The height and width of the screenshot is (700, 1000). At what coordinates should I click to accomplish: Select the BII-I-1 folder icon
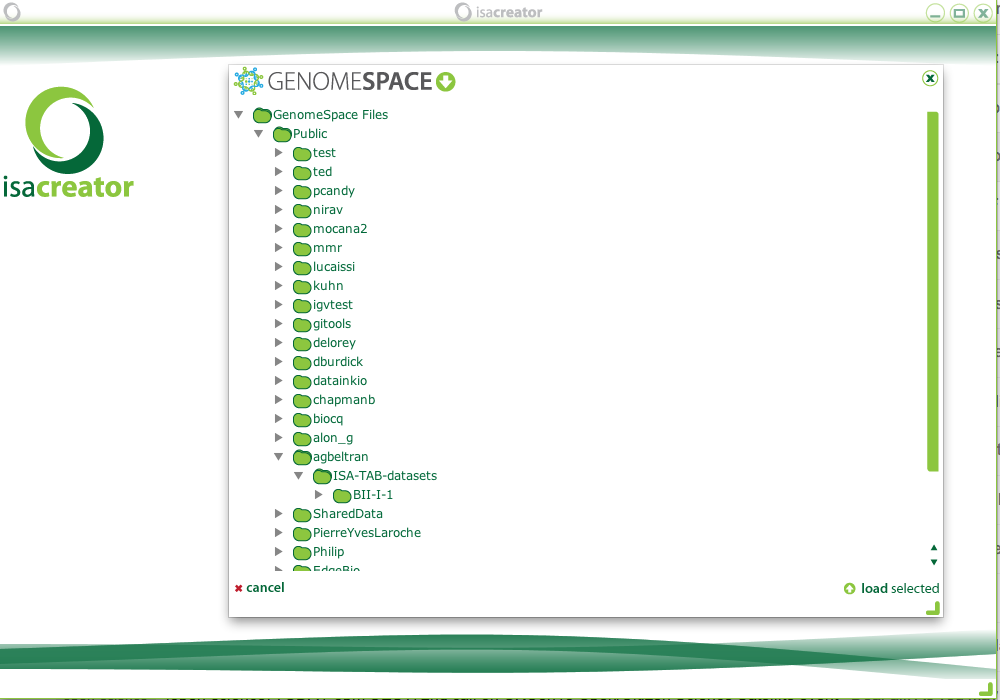(x=342, y=495)
